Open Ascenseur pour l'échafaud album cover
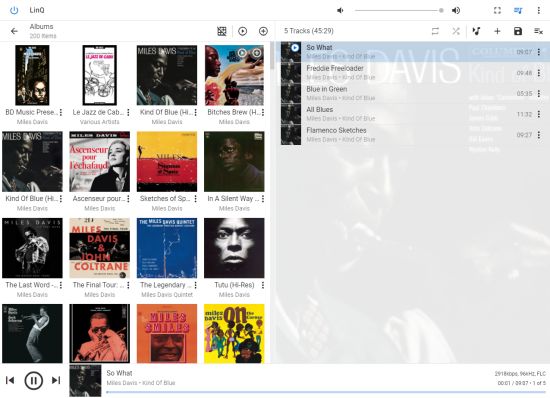The width and height of the screenshot is (550, 398). [100, 162]
